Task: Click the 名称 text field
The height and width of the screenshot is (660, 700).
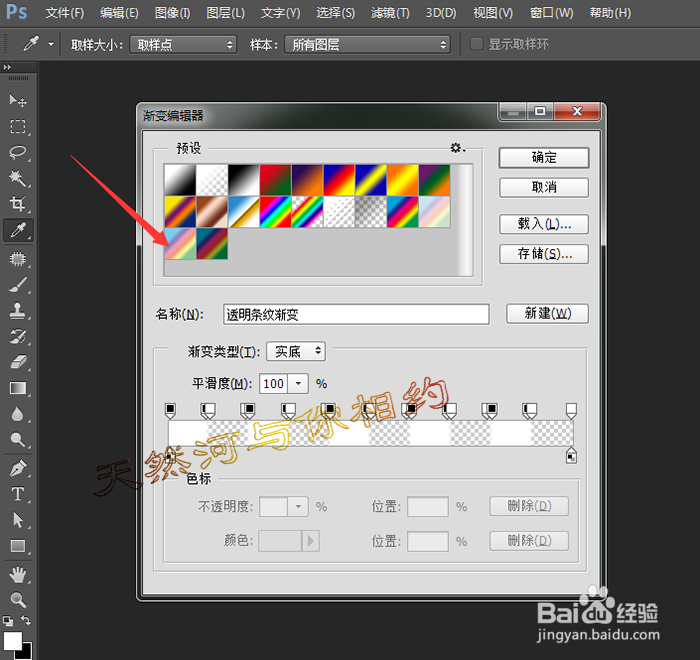Action: pos(356,314)
